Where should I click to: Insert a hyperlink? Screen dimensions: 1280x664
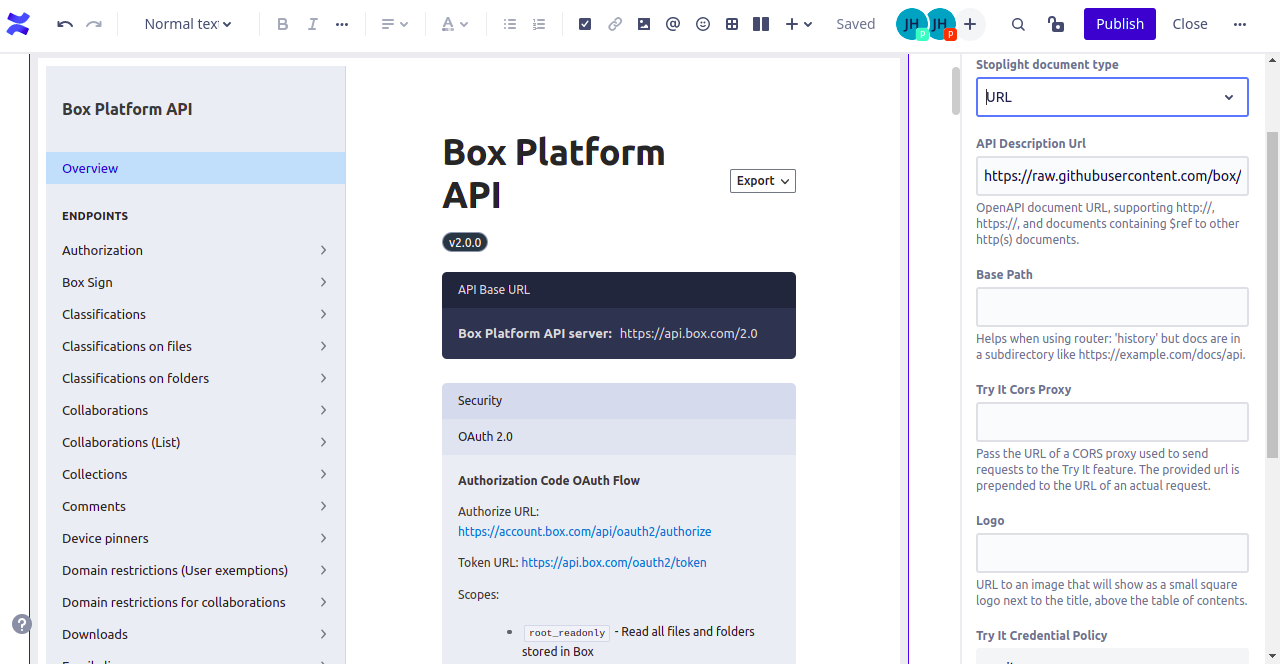[615, 24]
